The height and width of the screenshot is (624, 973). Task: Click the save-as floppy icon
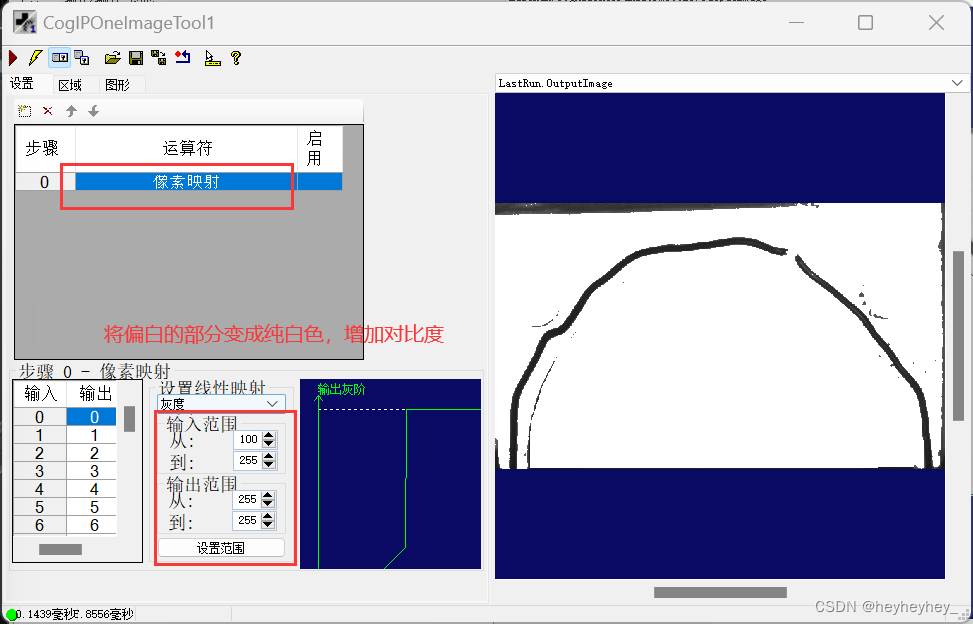[158, 58]
